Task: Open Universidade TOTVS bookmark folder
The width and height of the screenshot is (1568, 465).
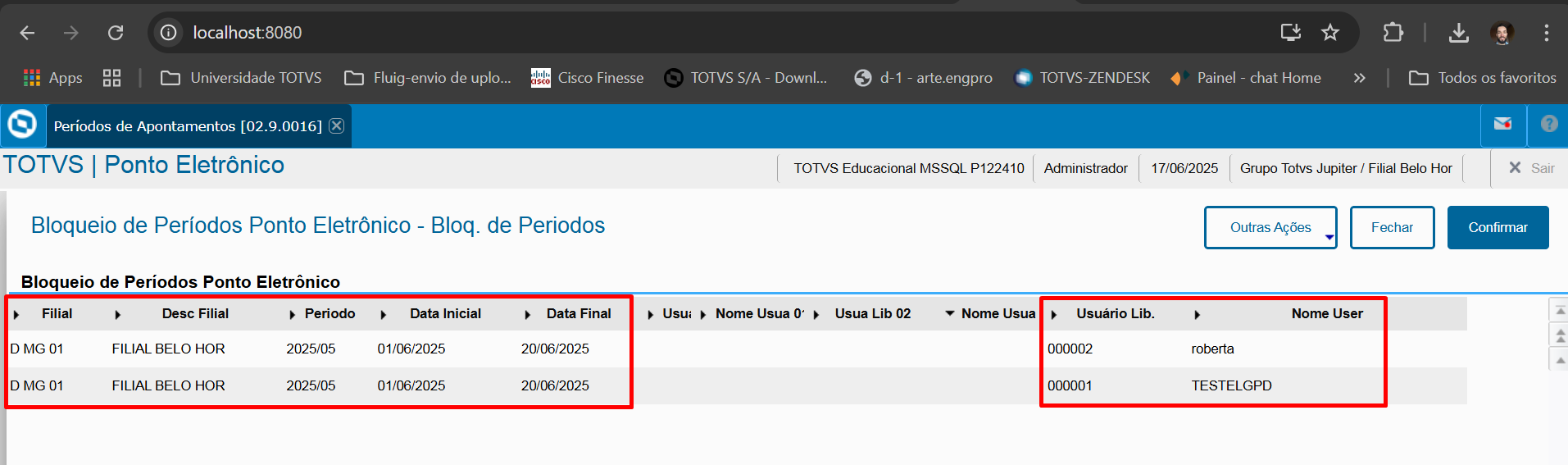Action: pos(241,78)
